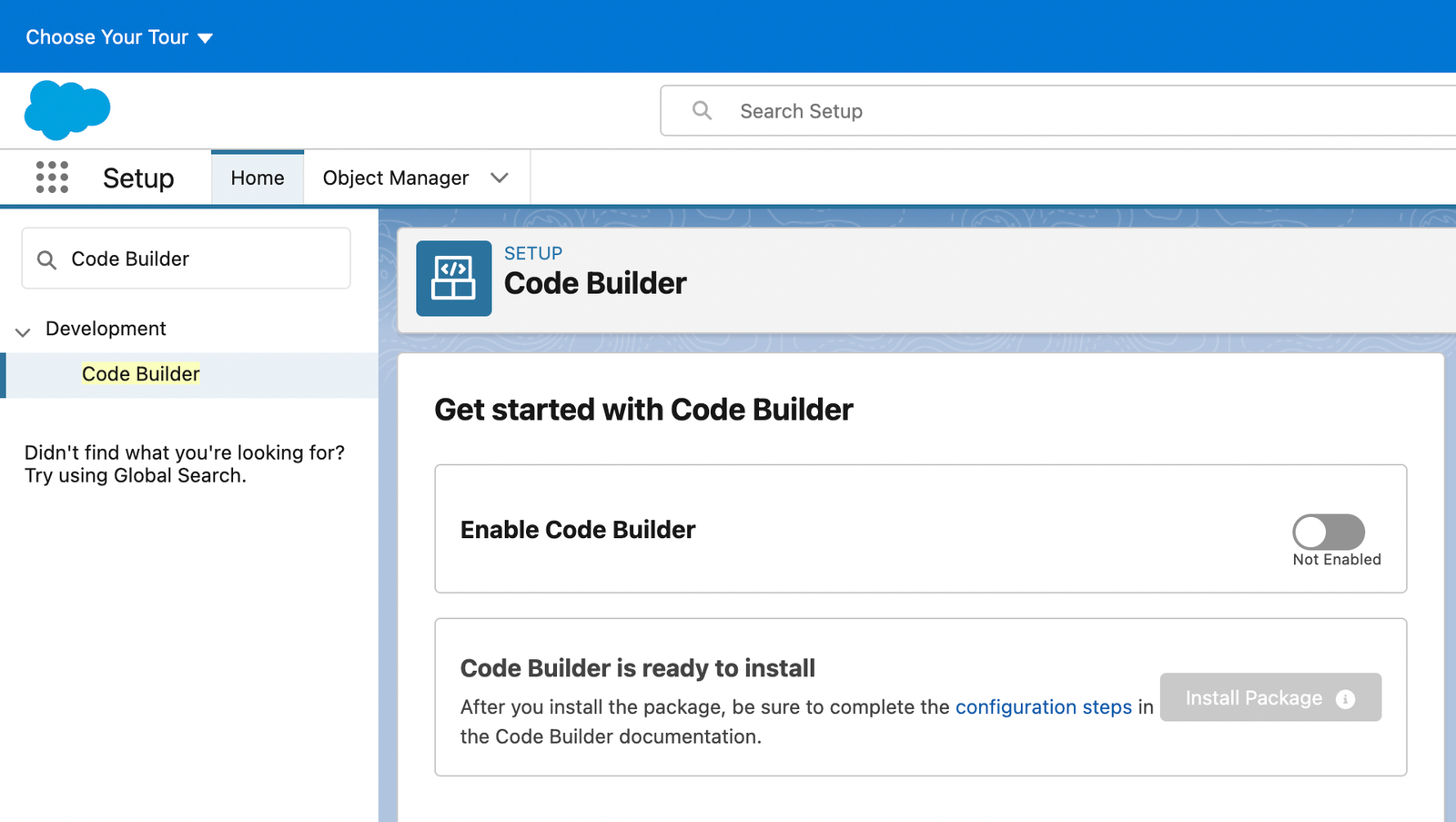Open the App Launcher waffle icon
1456x822 pixels.
pos(52,178)
